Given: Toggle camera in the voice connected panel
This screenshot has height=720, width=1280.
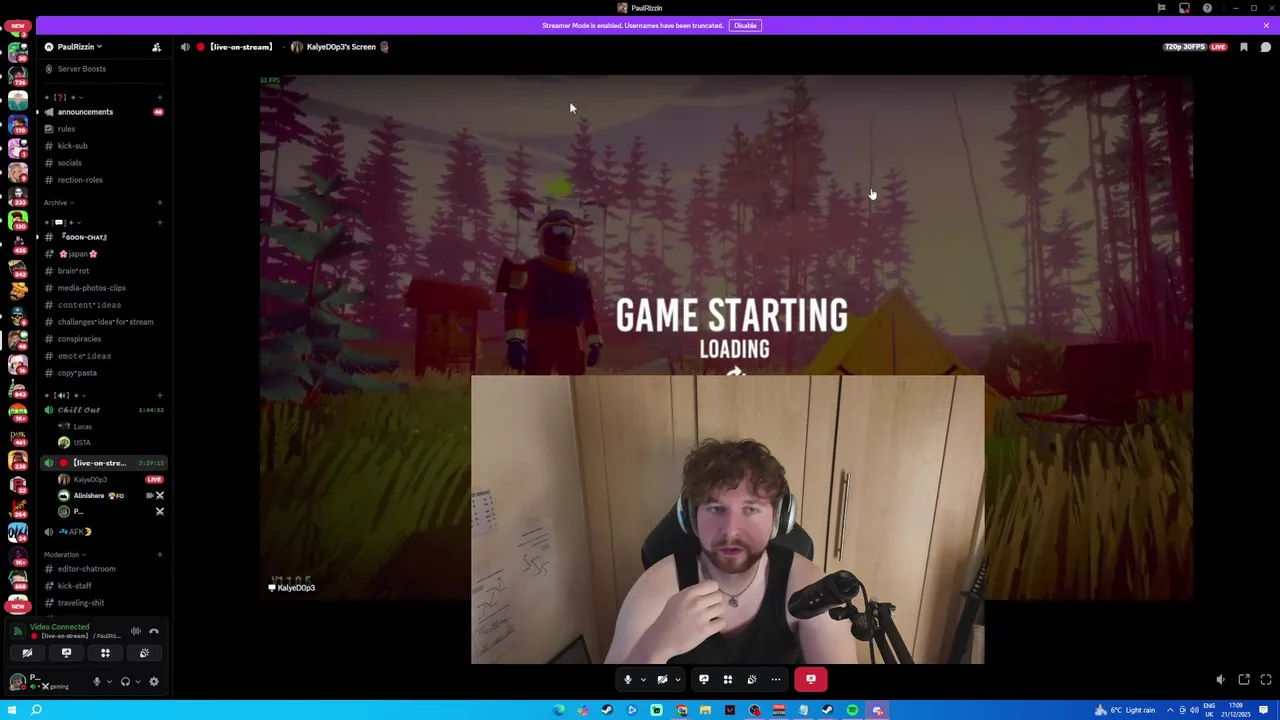Looking at the screenshot, I should 27,653.
